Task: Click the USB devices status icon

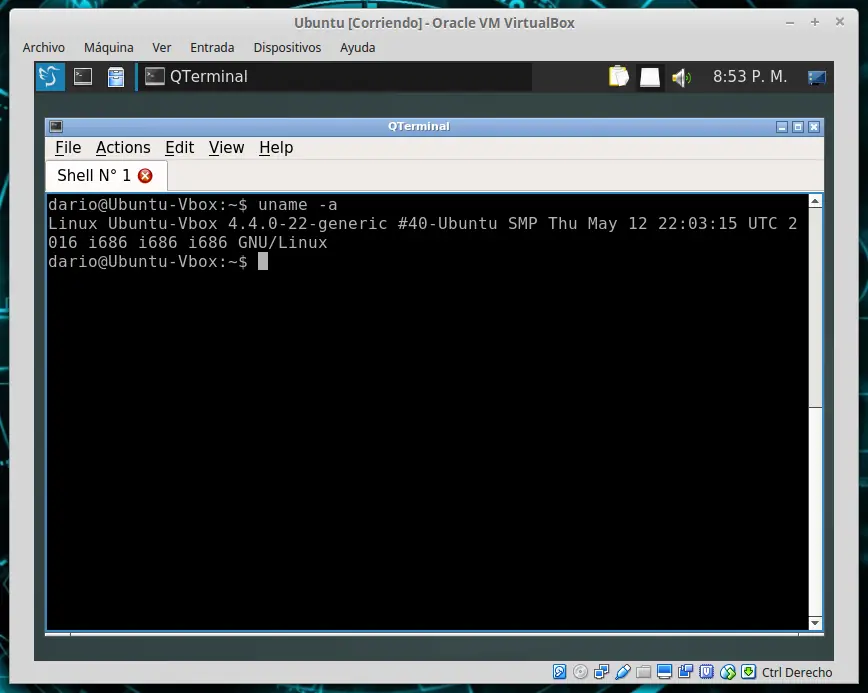Action: tap(622, 672)
